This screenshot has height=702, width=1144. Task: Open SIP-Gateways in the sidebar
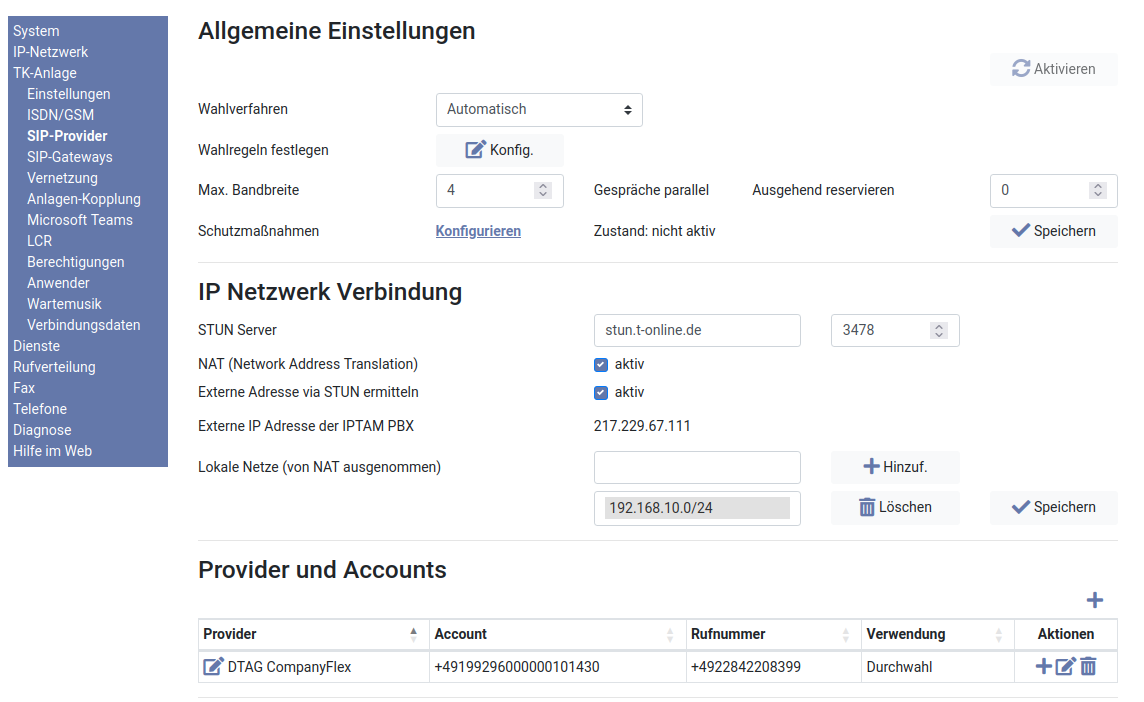coord(70,157)
